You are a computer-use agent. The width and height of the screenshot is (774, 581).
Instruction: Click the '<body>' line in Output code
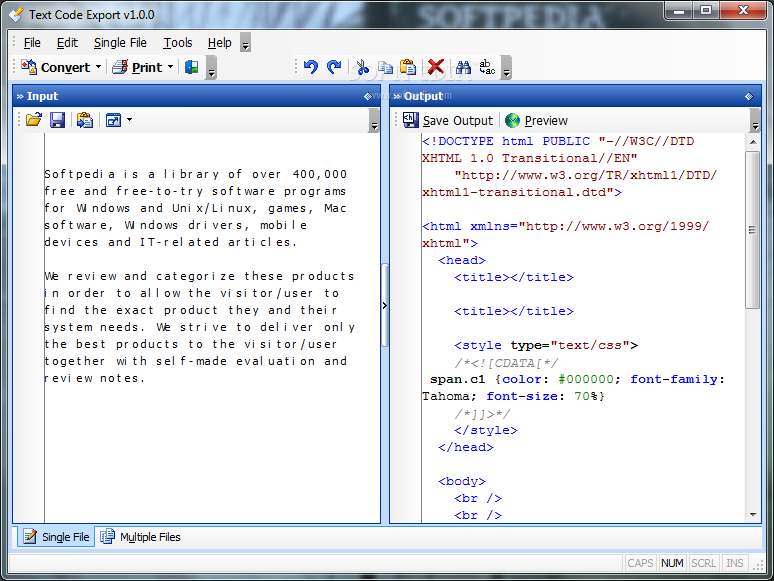pyautogui.click(x=462, y=481)
